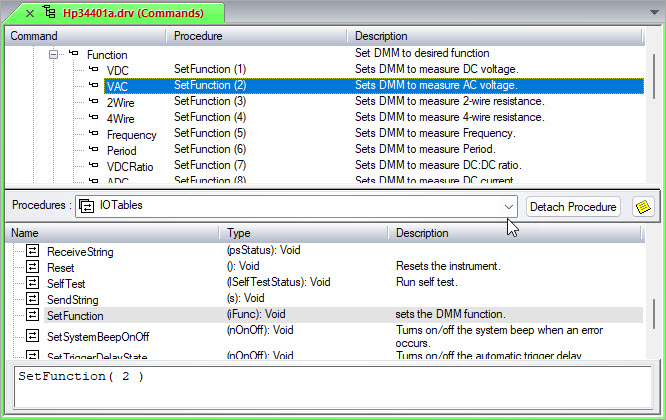666x420 pixels.
Task: Click the Reset procedure icon
Action: pos(32,267)
